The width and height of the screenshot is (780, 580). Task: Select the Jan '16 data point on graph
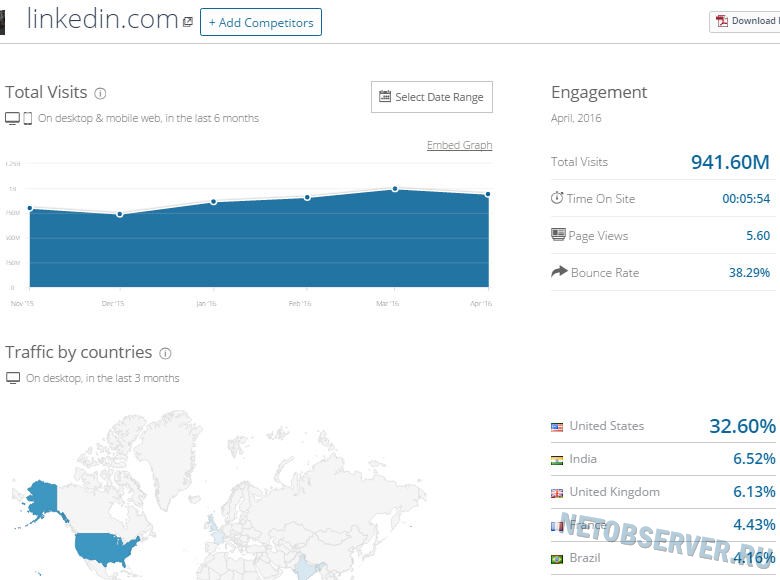tap(213, 202)
